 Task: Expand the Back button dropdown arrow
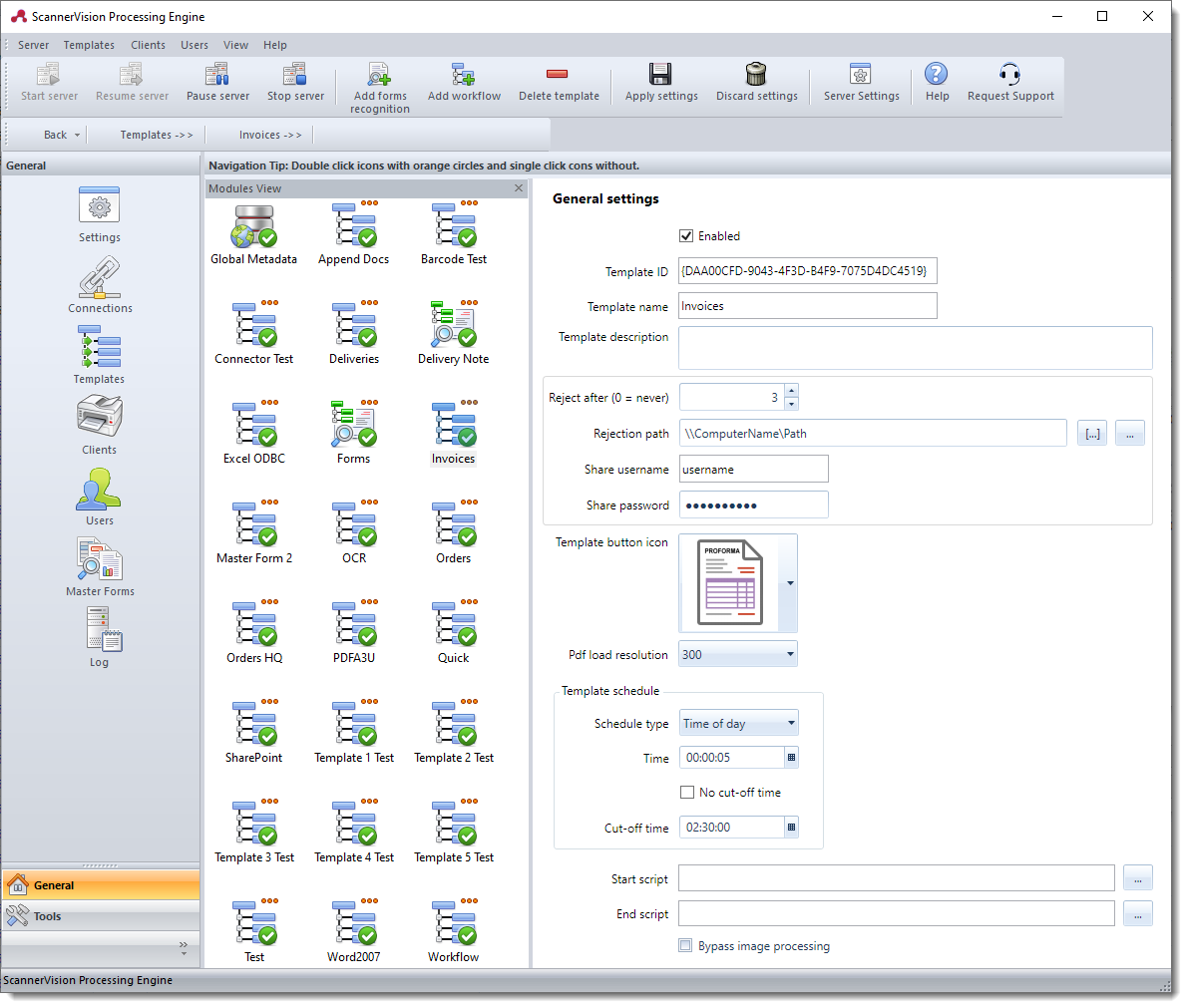click(x=77, y=135)
